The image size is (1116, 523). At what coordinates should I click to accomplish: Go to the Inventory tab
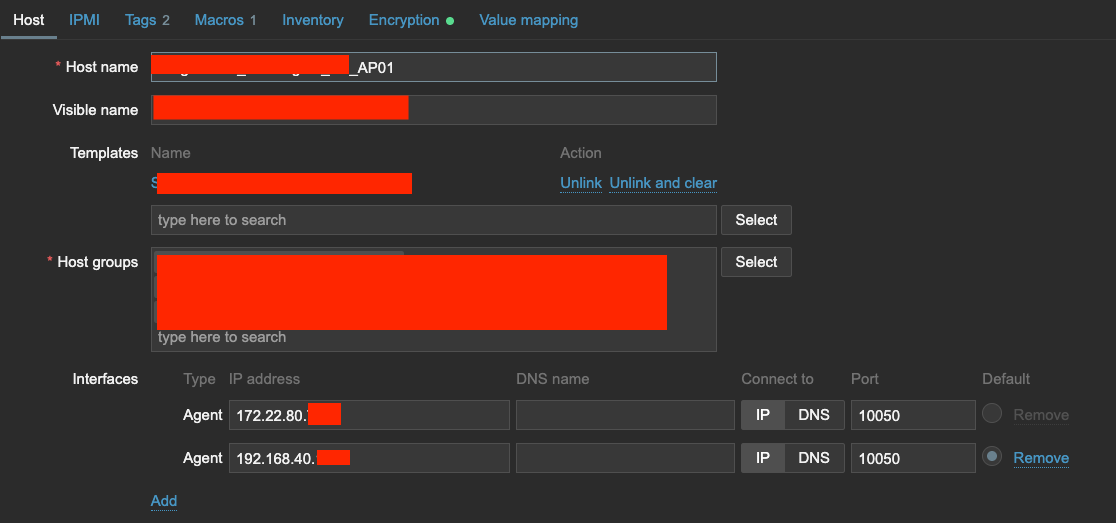pos(312,20)
